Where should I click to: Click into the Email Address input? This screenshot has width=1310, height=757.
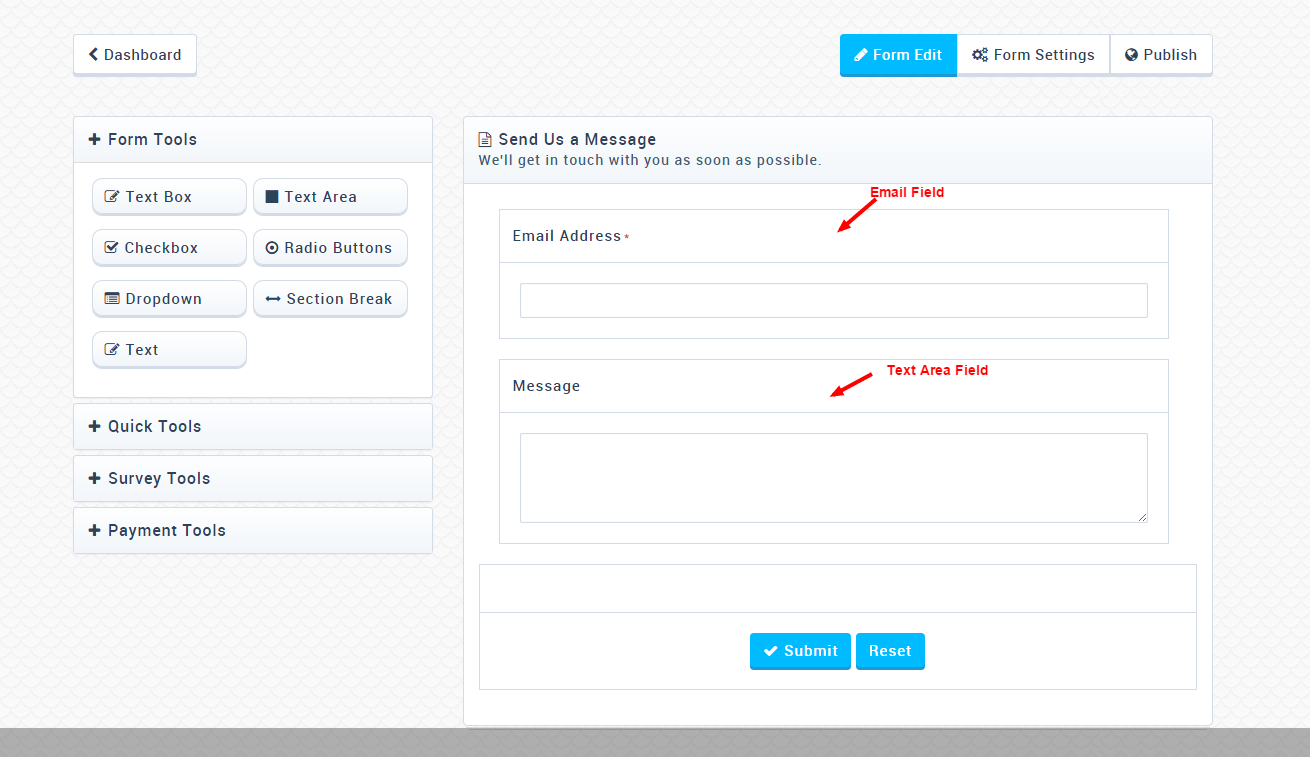click(833, 301)
